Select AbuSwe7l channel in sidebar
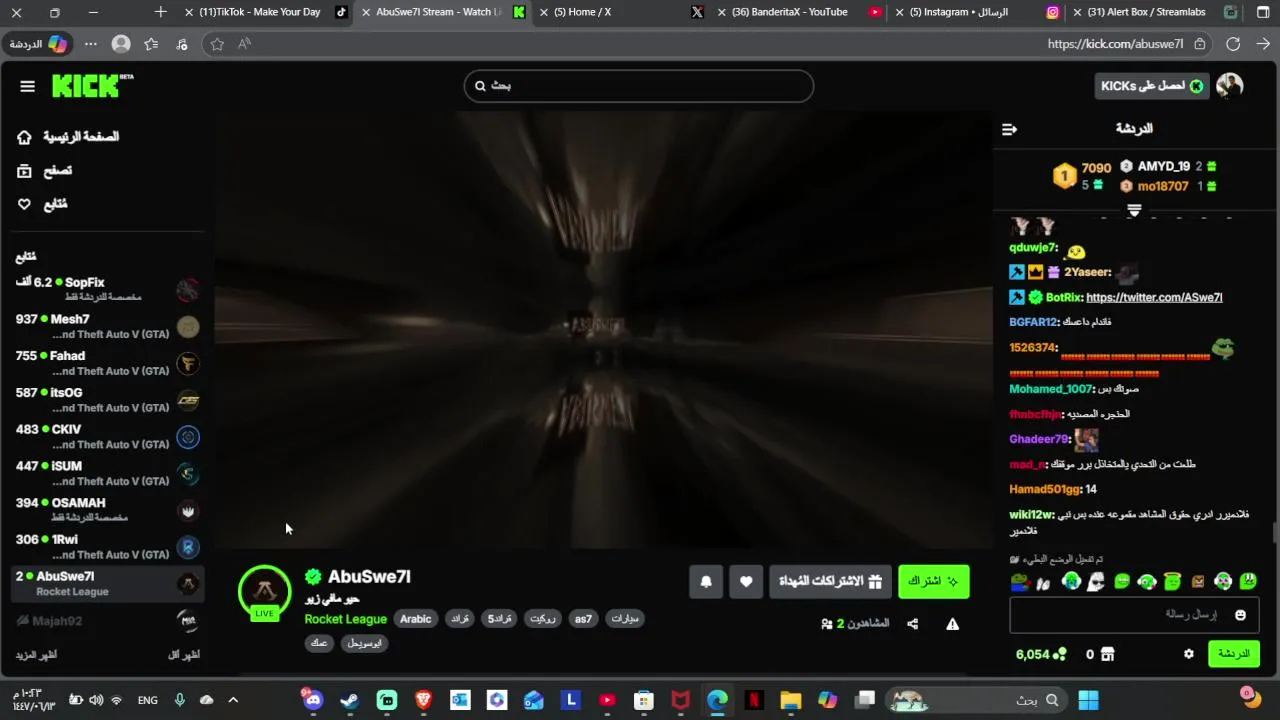 coord(107,584)
